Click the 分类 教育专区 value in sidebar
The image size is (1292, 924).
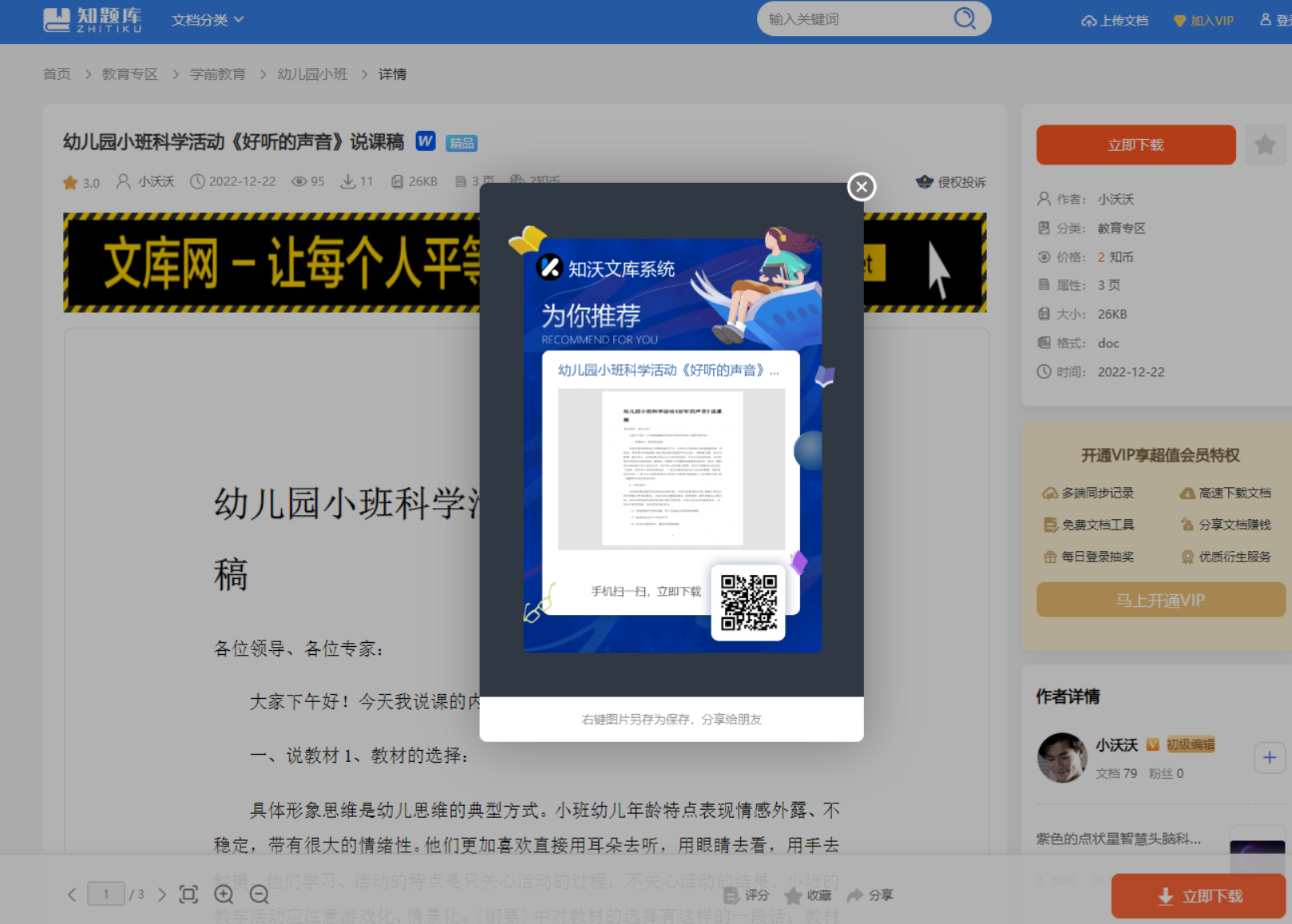tap(1121, 228)
